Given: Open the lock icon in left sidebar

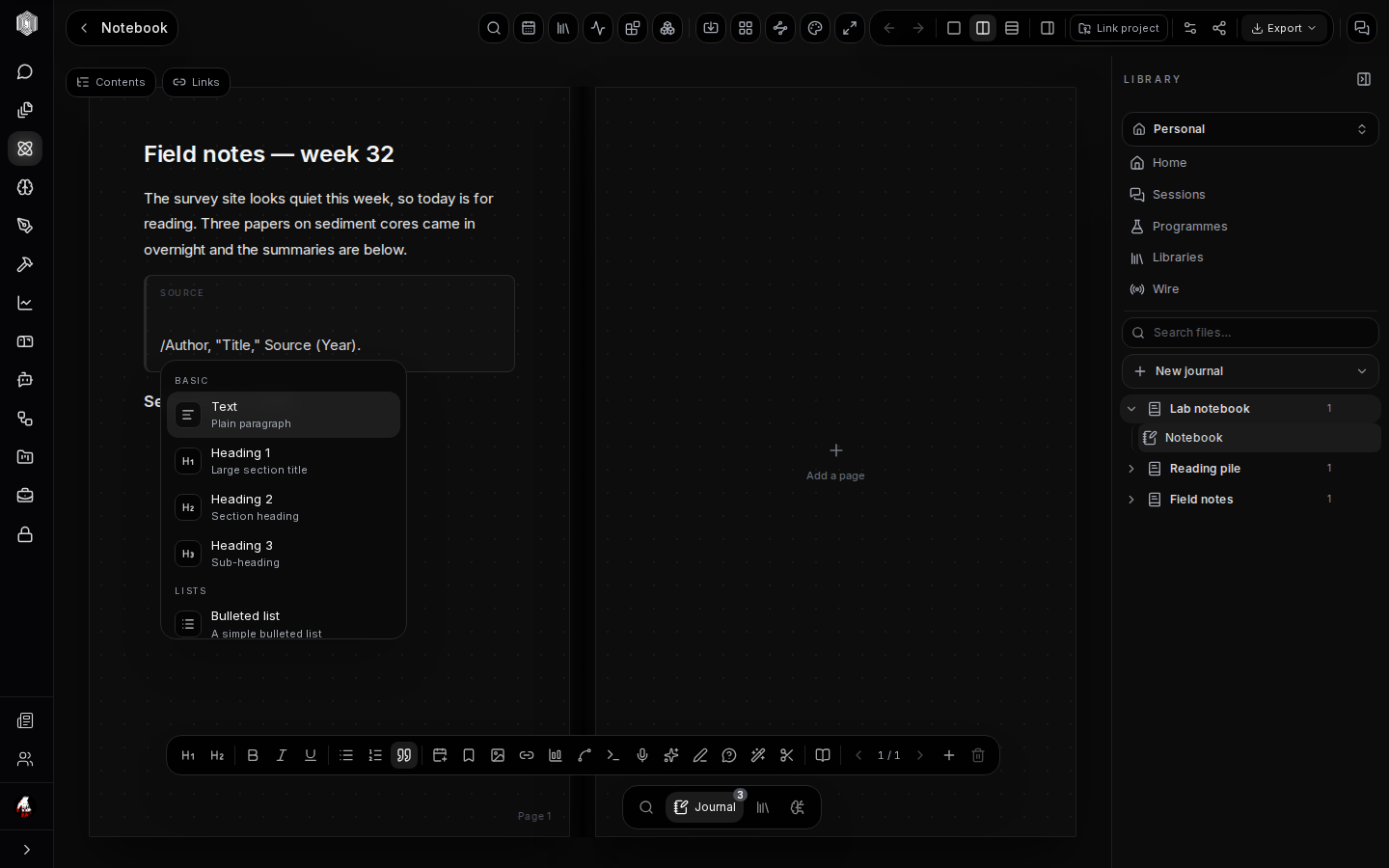Looking at the screenshot, I should (26, 534).
